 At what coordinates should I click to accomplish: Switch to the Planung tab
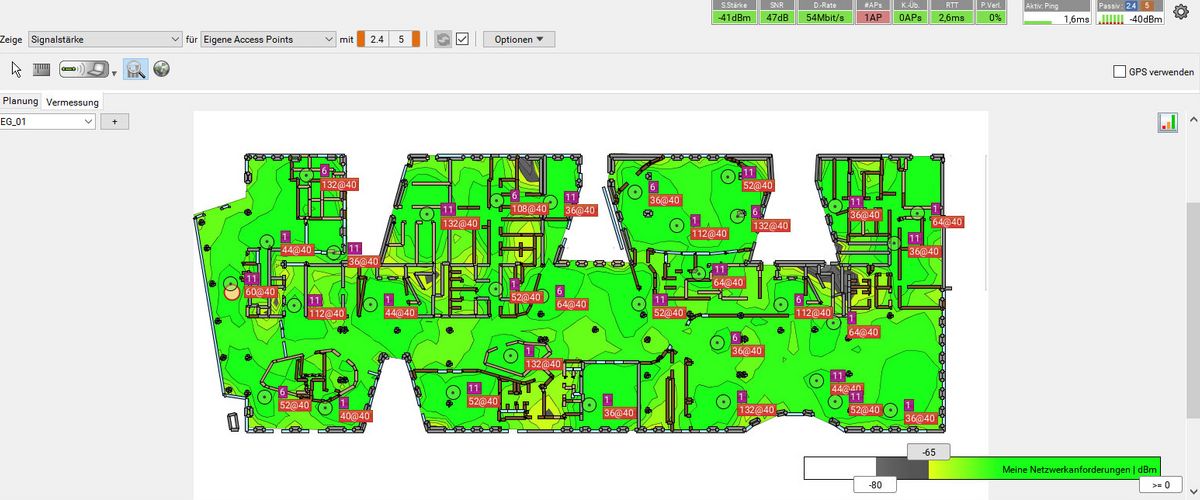[20, 101]
